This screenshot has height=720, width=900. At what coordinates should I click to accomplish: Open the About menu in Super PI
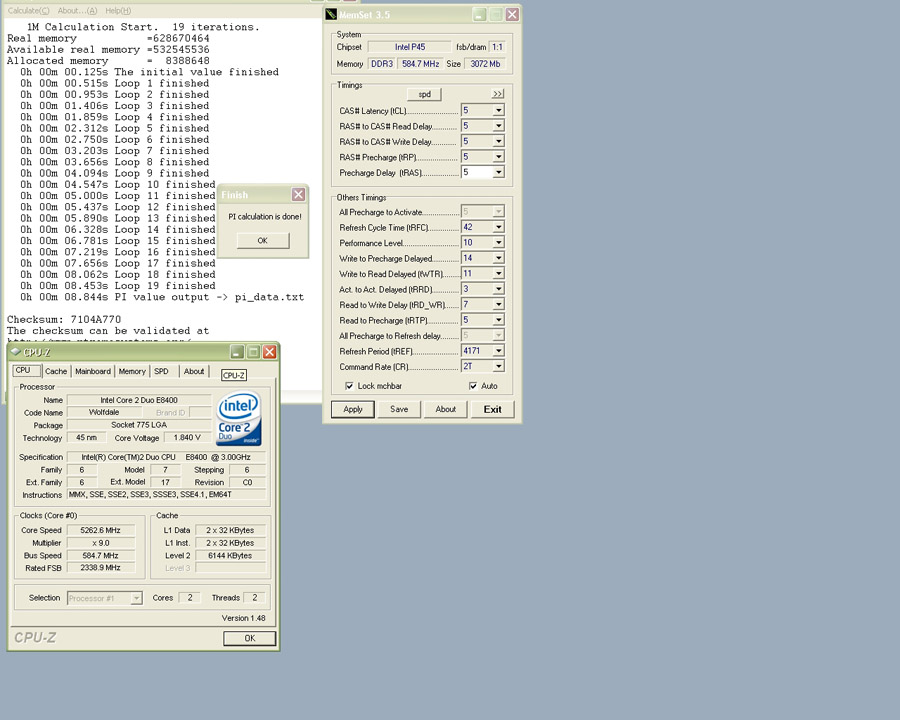77,10
